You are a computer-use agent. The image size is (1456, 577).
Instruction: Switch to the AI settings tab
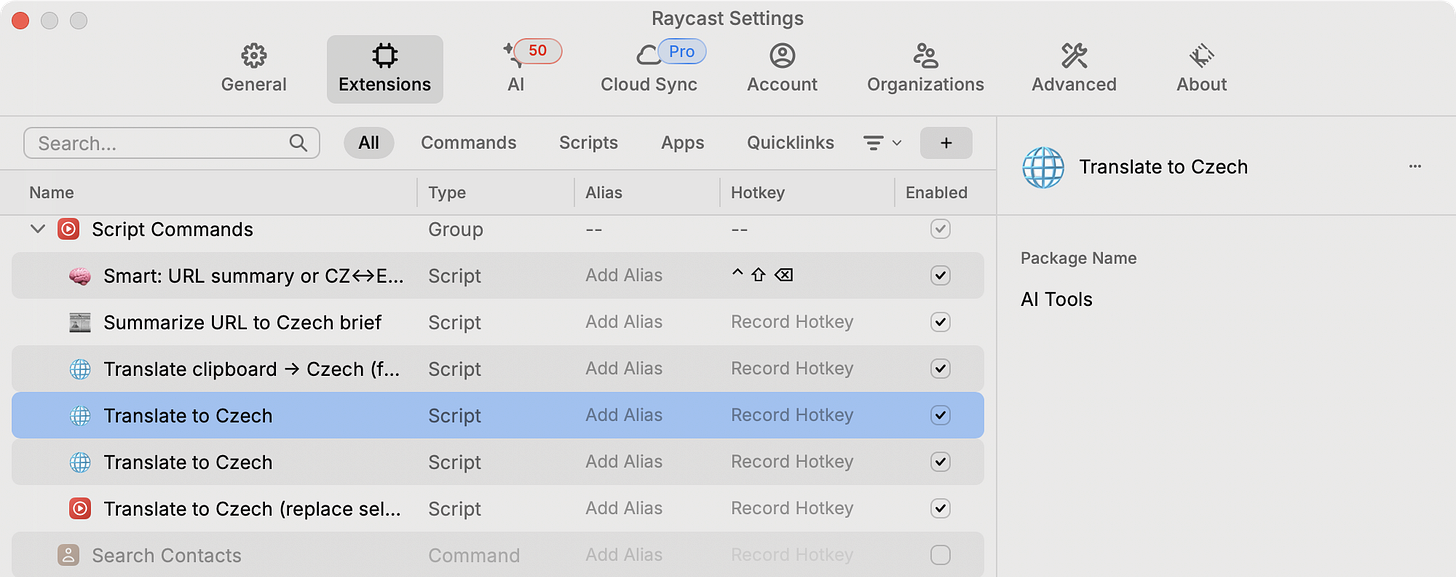tap(516, 69)
